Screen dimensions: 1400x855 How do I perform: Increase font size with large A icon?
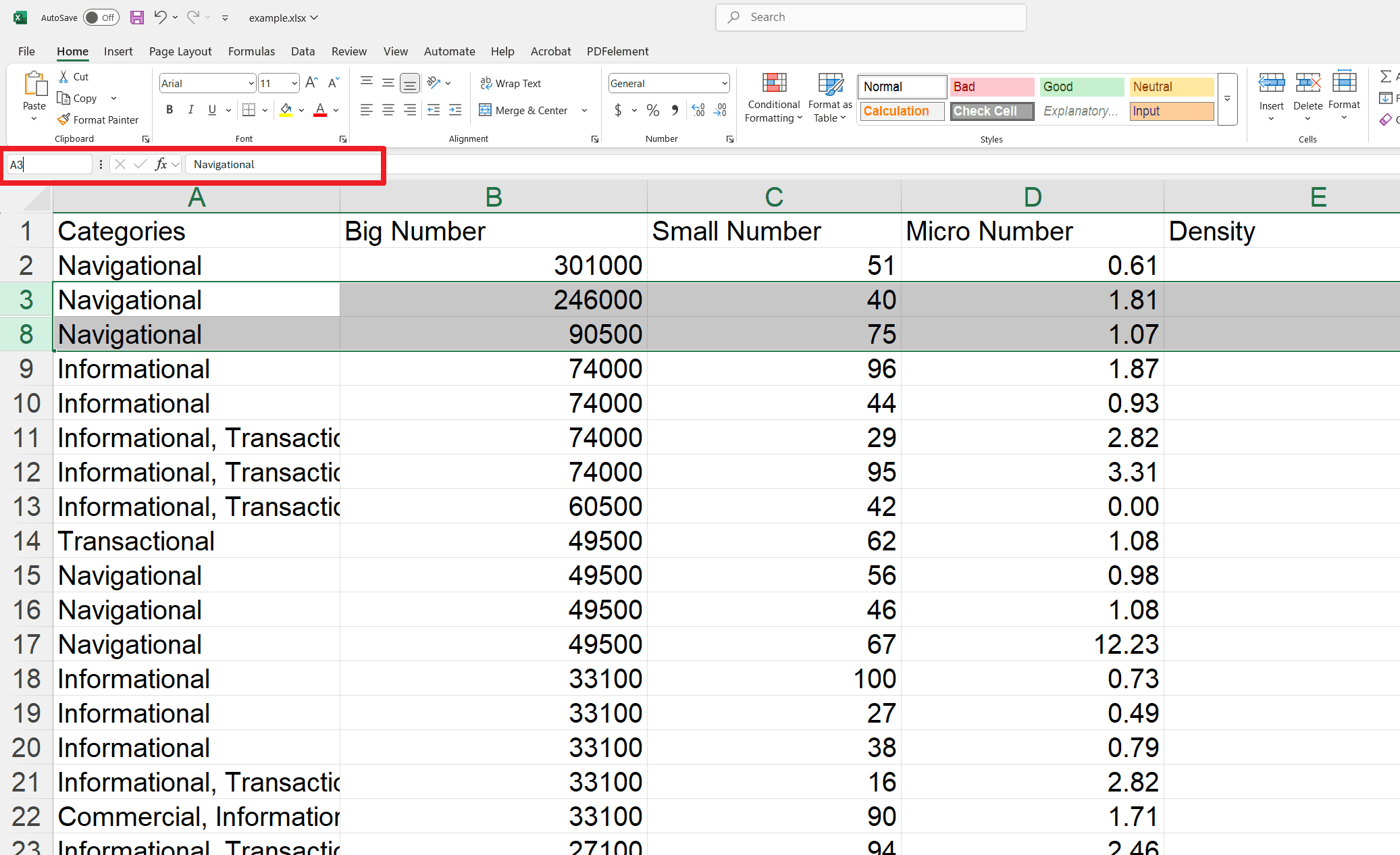pyautogui.click(x=311, y=83)
